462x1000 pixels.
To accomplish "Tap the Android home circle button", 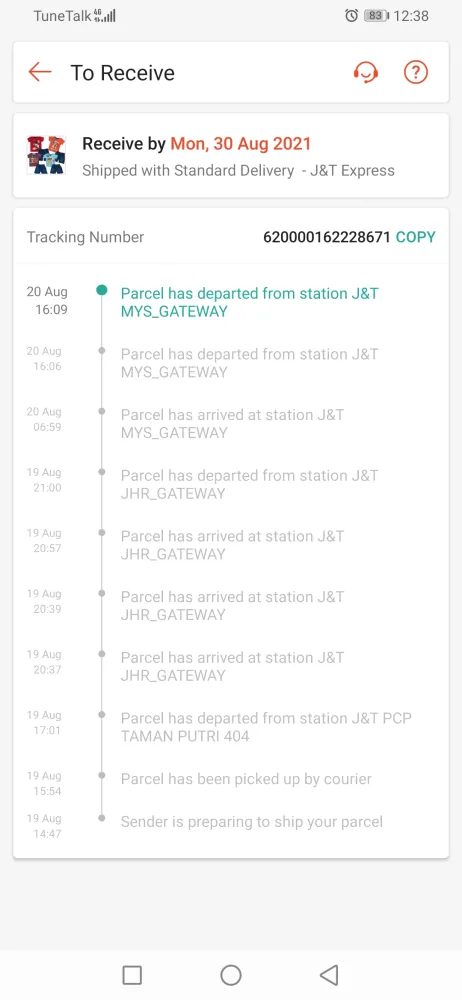I will (230, 974).
